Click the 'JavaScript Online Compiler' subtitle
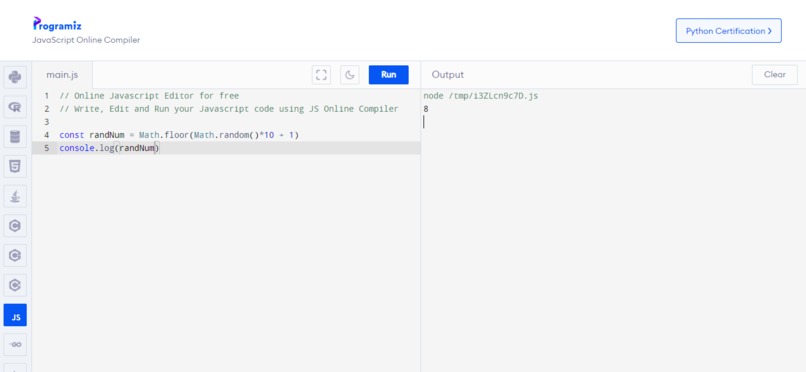The image size is (806, 372). click(86, 40)
